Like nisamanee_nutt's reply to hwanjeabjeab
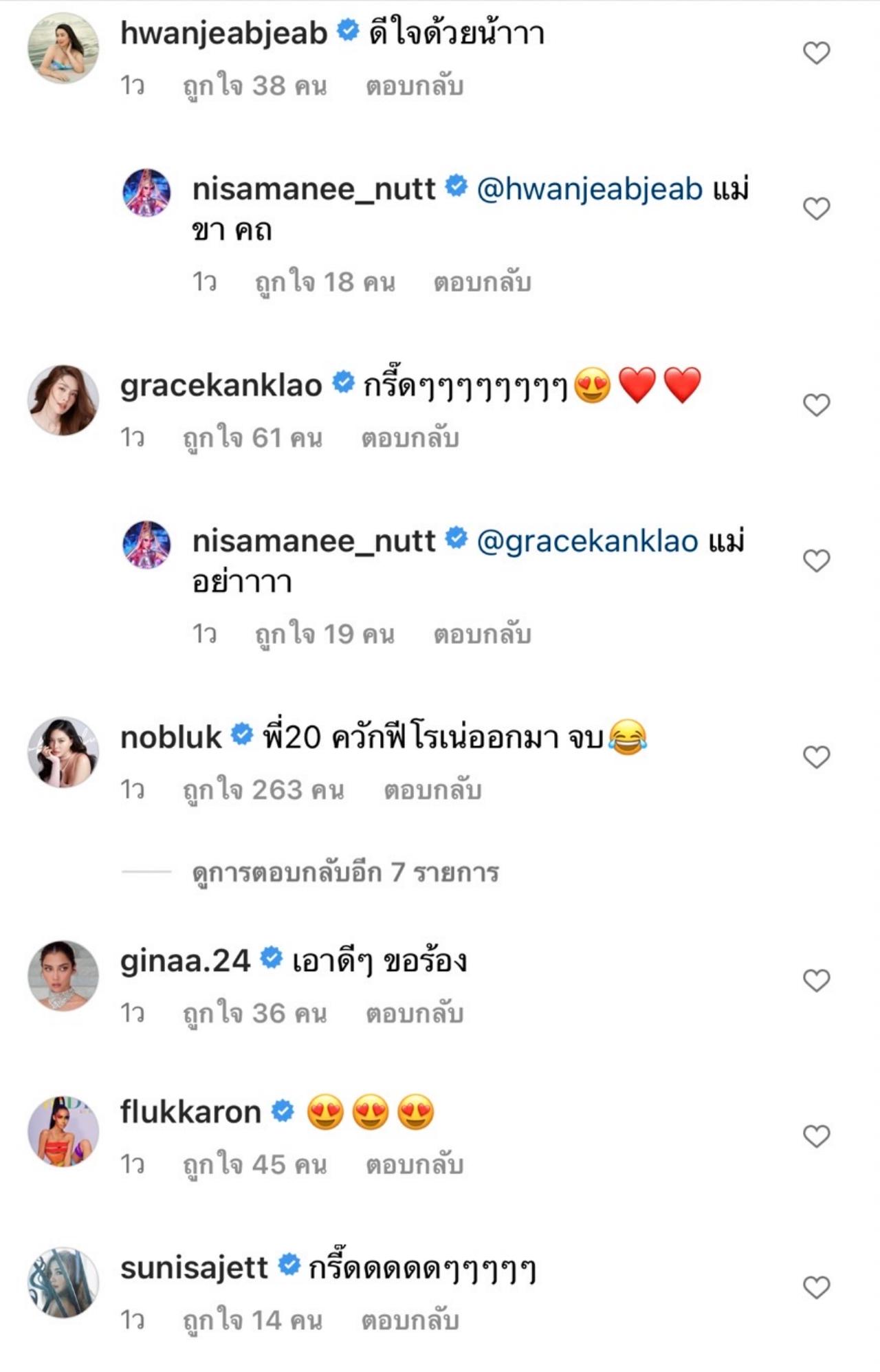The width and height of the screenshot is (880, 1372). pyautogui.click(x=817, y=208)
